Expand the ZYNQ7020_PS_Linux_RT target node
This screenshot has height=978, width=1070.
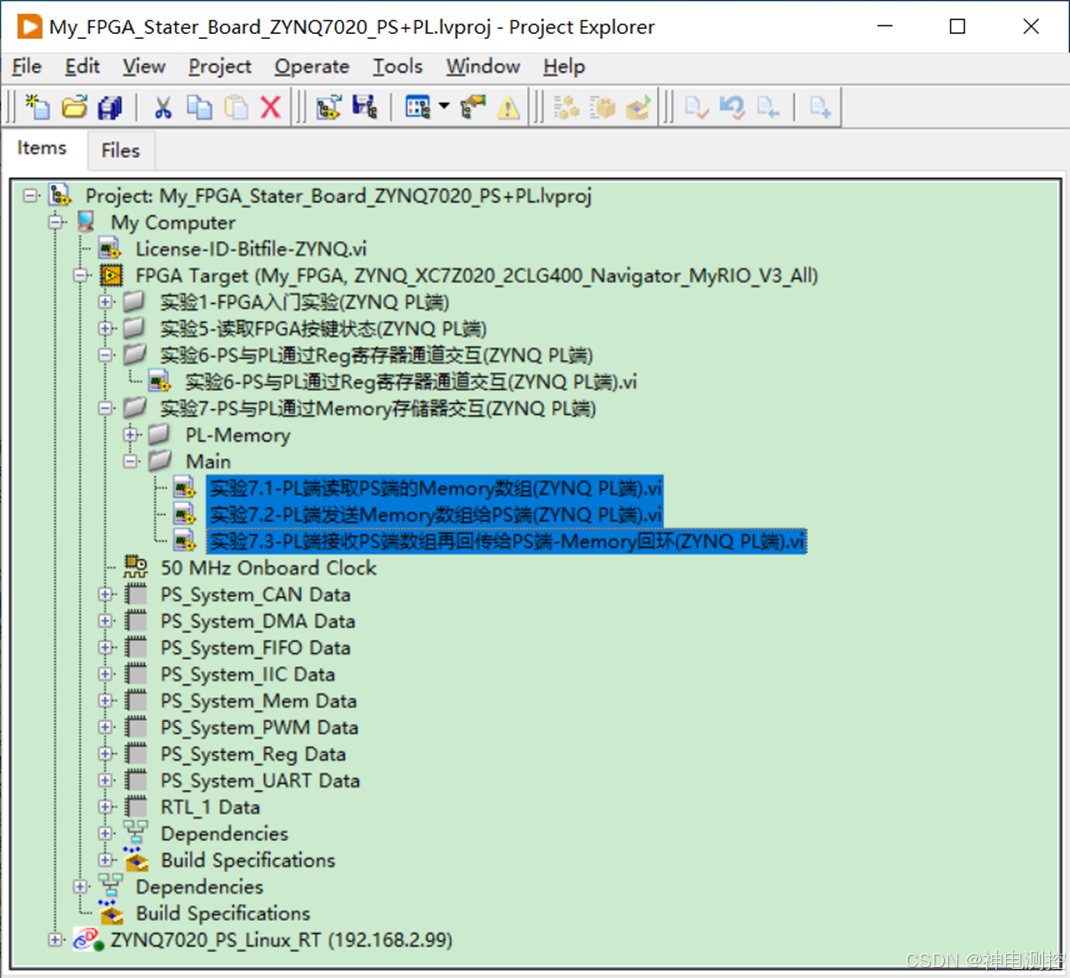click(x=56, y=940)
